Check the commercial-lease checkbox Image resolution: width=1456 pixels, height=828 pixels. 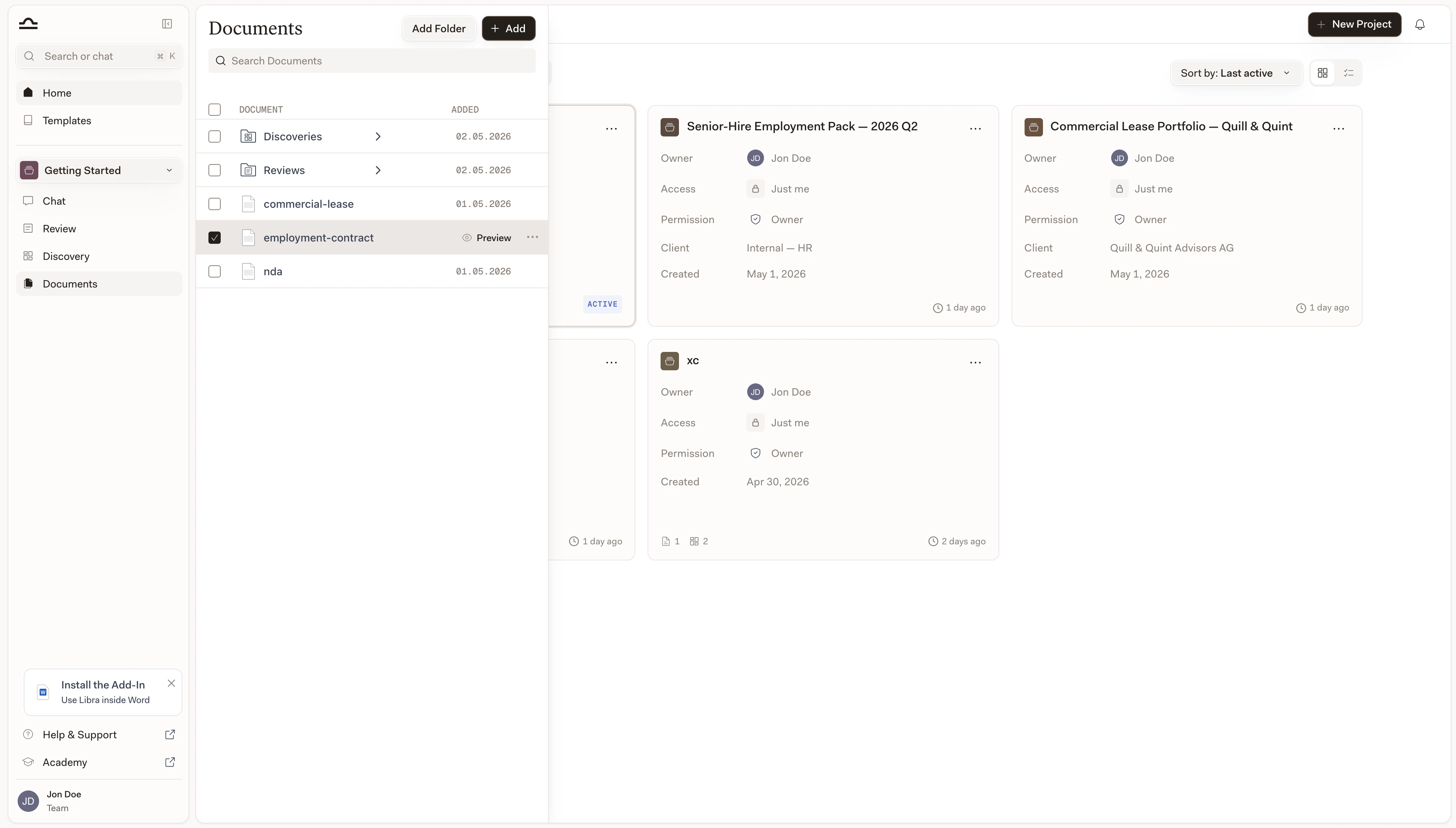coord(214,204)
